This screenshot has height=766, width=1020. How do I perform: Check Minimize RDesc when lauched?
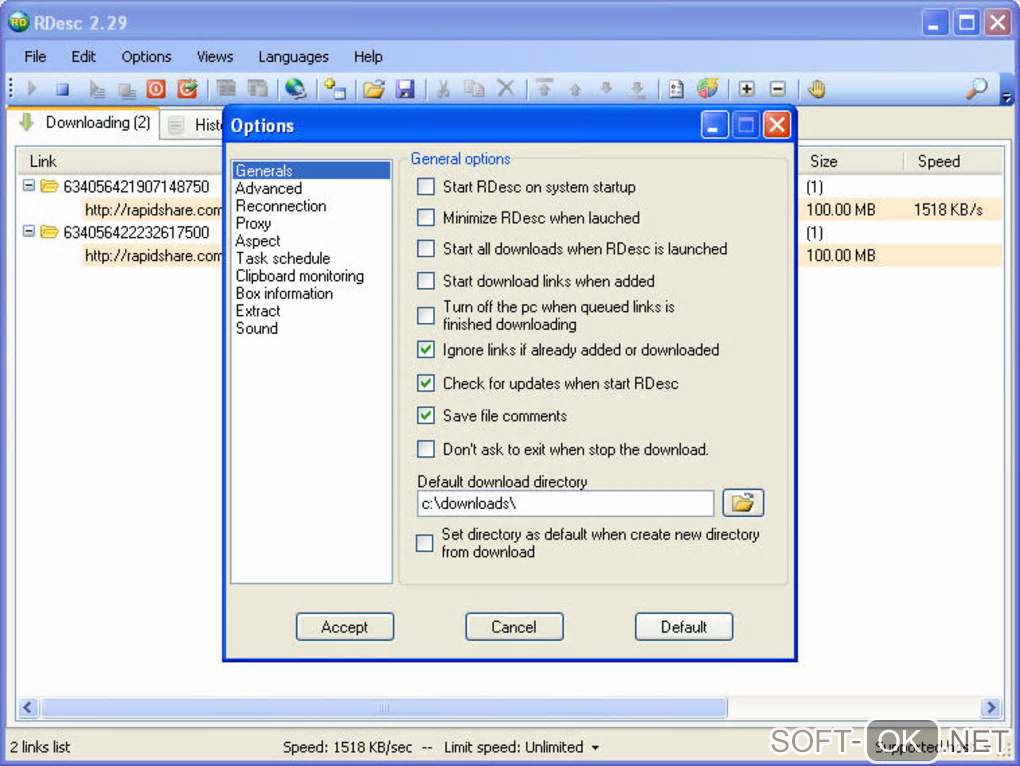(x=426, y=217)
